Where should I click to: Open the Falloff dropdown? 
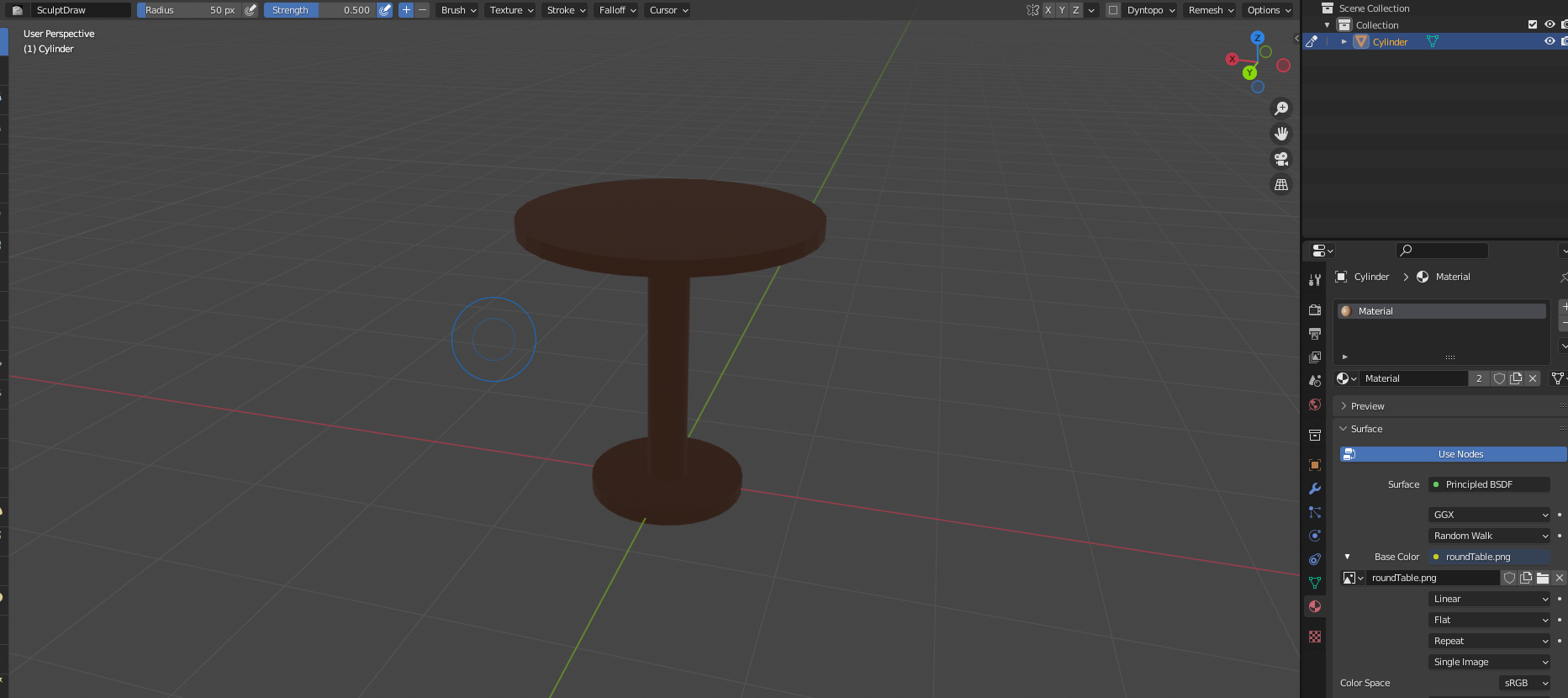(x=617, y=10)
